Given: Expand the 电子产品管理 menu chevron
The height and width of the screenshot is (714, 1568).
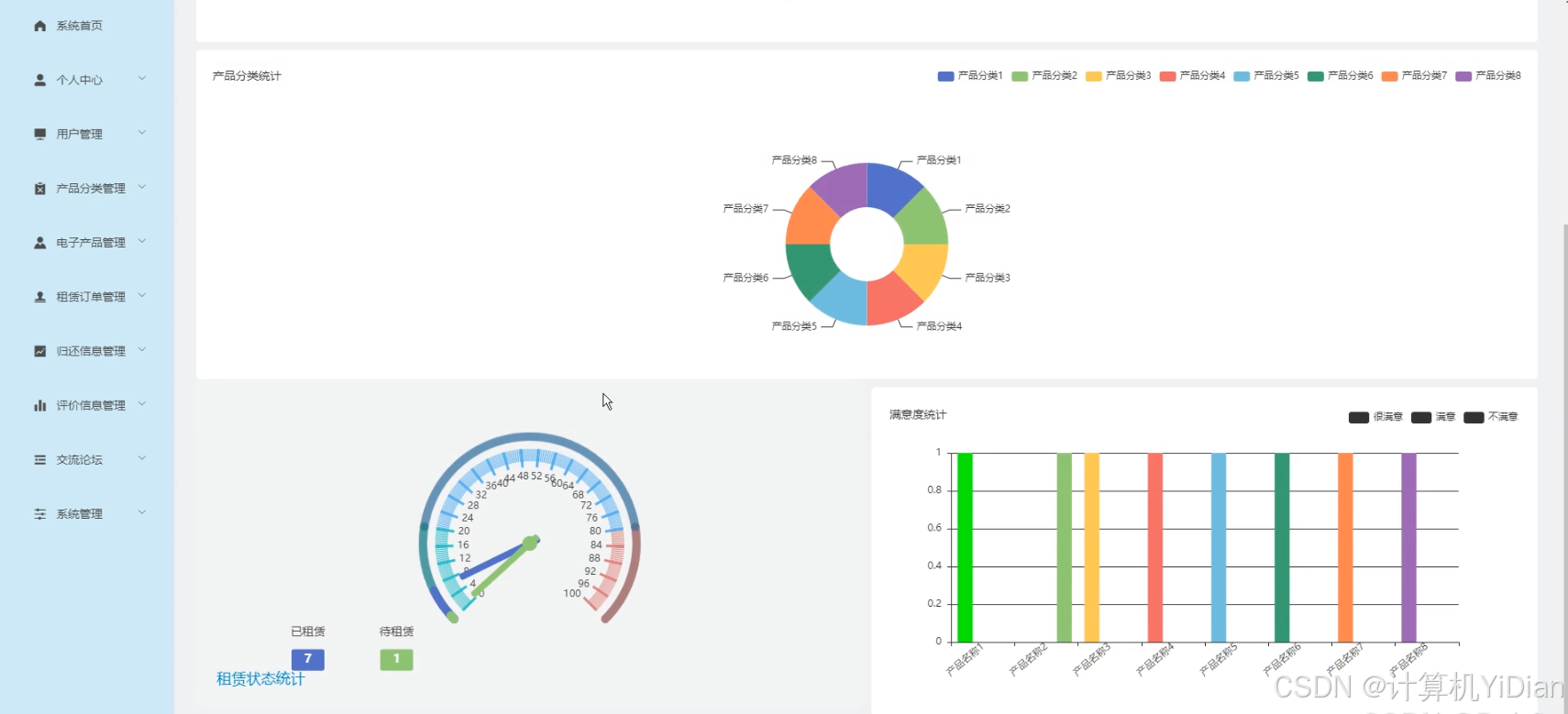Looking at the screenshot, I should (x=142, y=242).
